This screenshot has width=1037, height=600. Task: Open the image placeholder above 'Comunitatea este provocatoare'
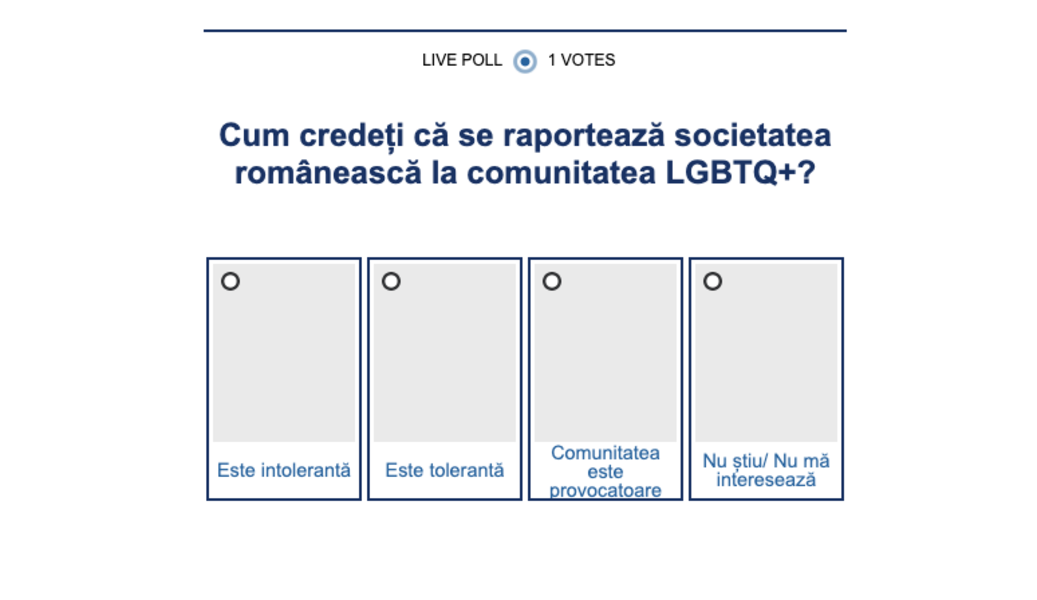(605, 360)
